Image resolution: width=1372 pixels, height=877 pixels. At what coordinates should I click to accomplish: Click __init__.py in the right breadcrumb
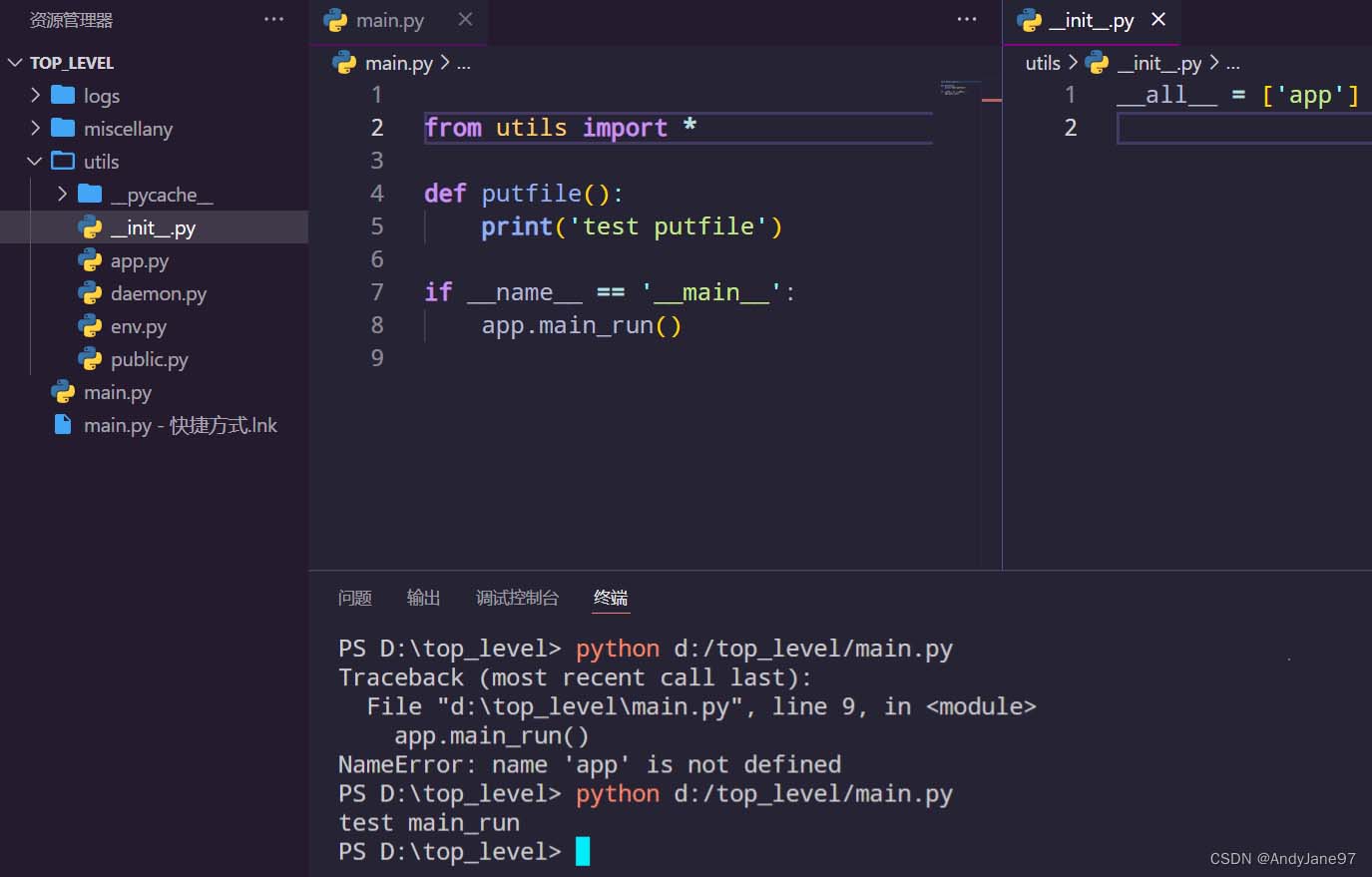1159,63
